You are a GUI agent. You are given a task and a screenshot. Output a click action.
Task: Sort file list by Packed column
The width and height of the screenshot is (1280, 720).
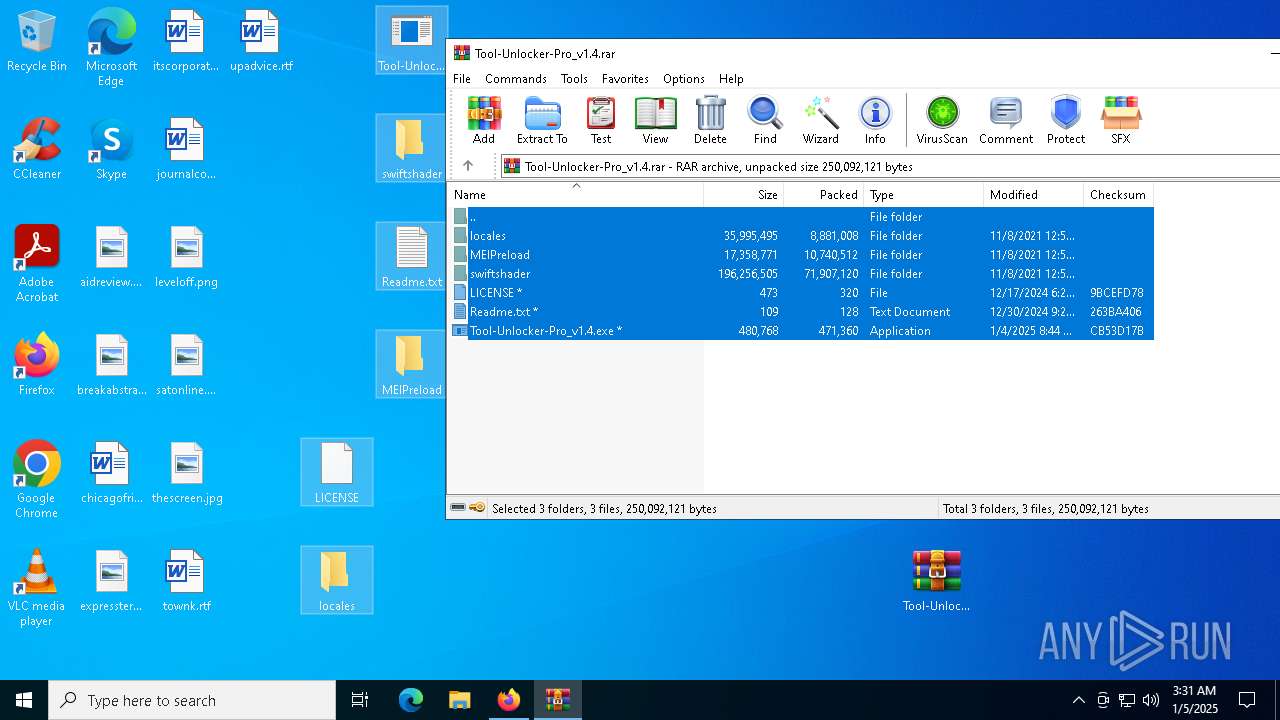(823, 195)
